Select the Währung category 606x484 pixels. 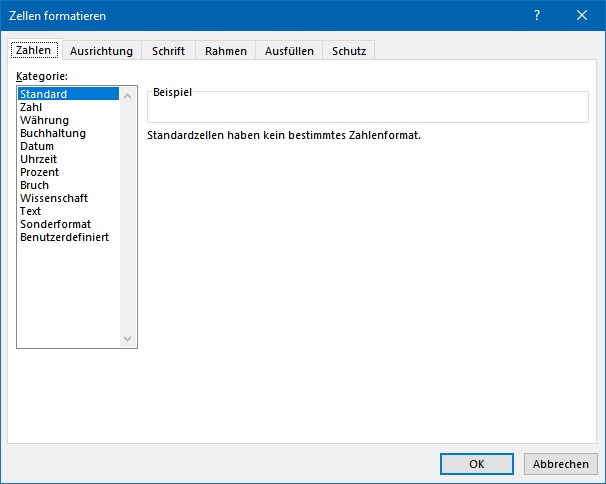(68, 120)
